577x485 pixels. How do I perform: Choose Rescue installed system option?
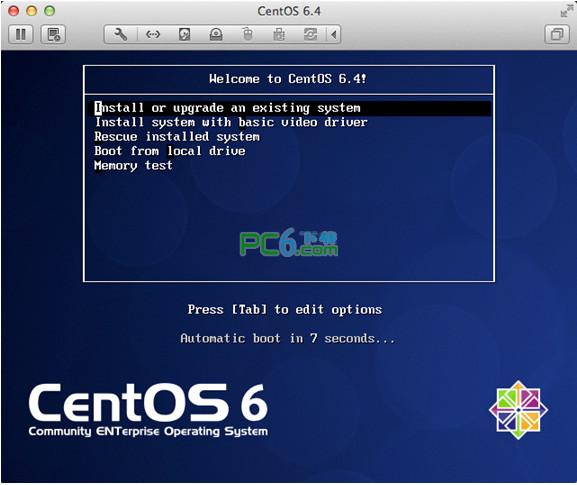177,137
